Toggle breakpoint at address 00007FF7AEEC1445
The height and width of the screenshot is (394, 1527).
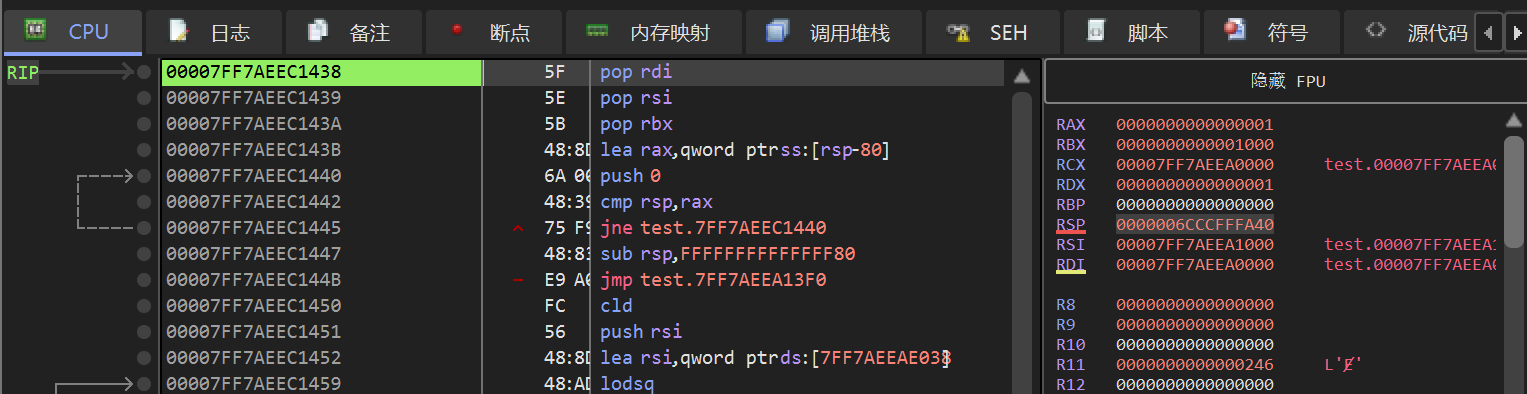(x=144, y=228)
